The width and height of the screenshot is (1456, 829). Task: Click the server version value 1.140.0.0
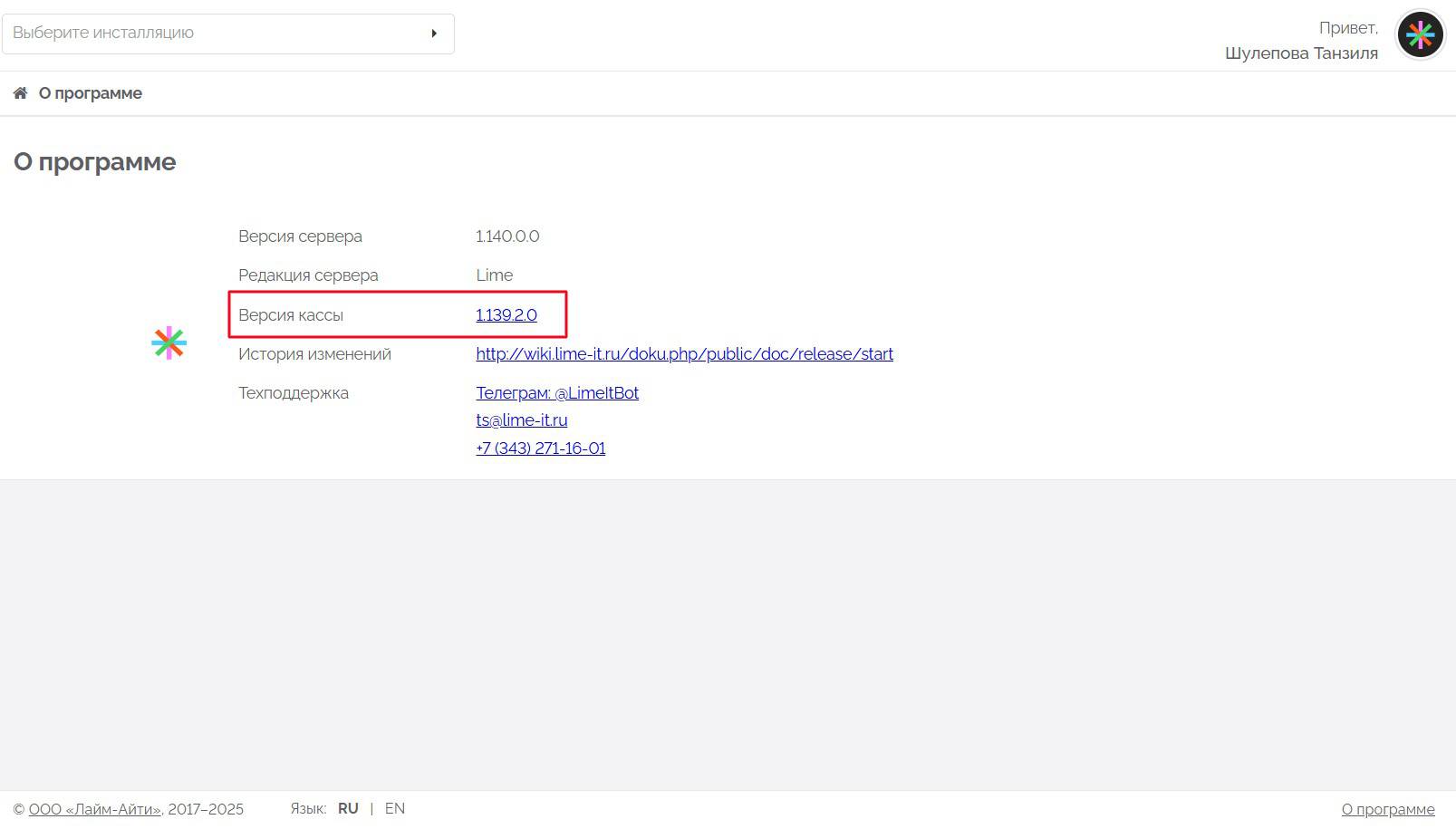tap(507, 236)
